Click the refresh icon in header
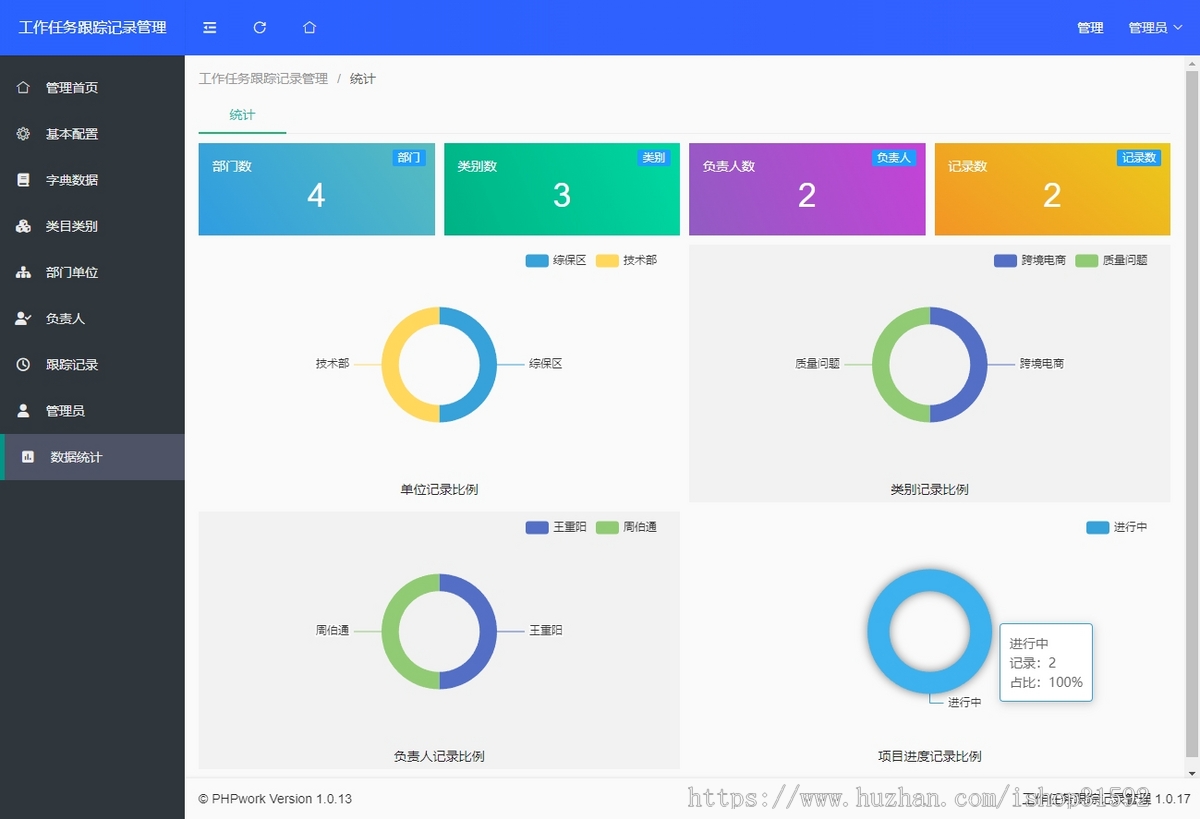 click(x=260, y=28)
